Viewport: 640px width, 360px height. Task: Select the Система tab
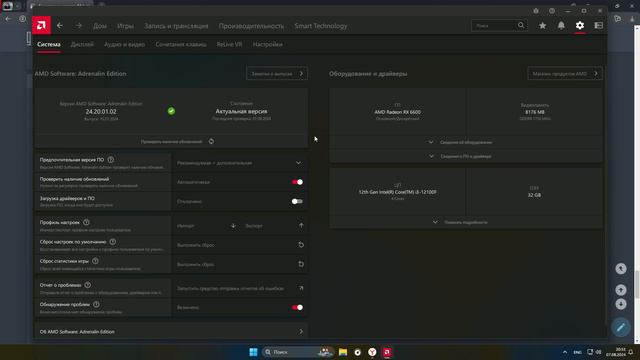tap(49, 44)
